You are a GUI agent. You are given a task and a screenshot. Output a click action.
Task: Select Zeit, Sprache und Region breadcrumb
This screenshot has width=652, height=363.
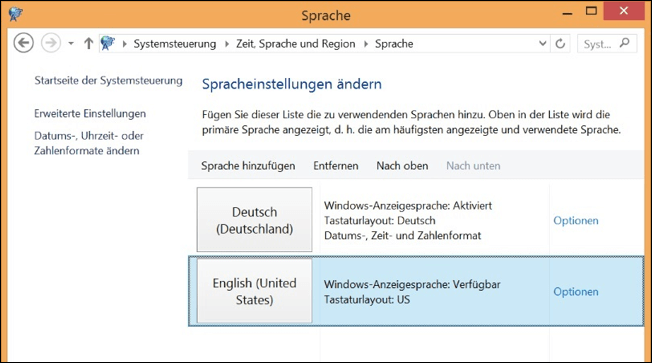[x=296, y=44]
